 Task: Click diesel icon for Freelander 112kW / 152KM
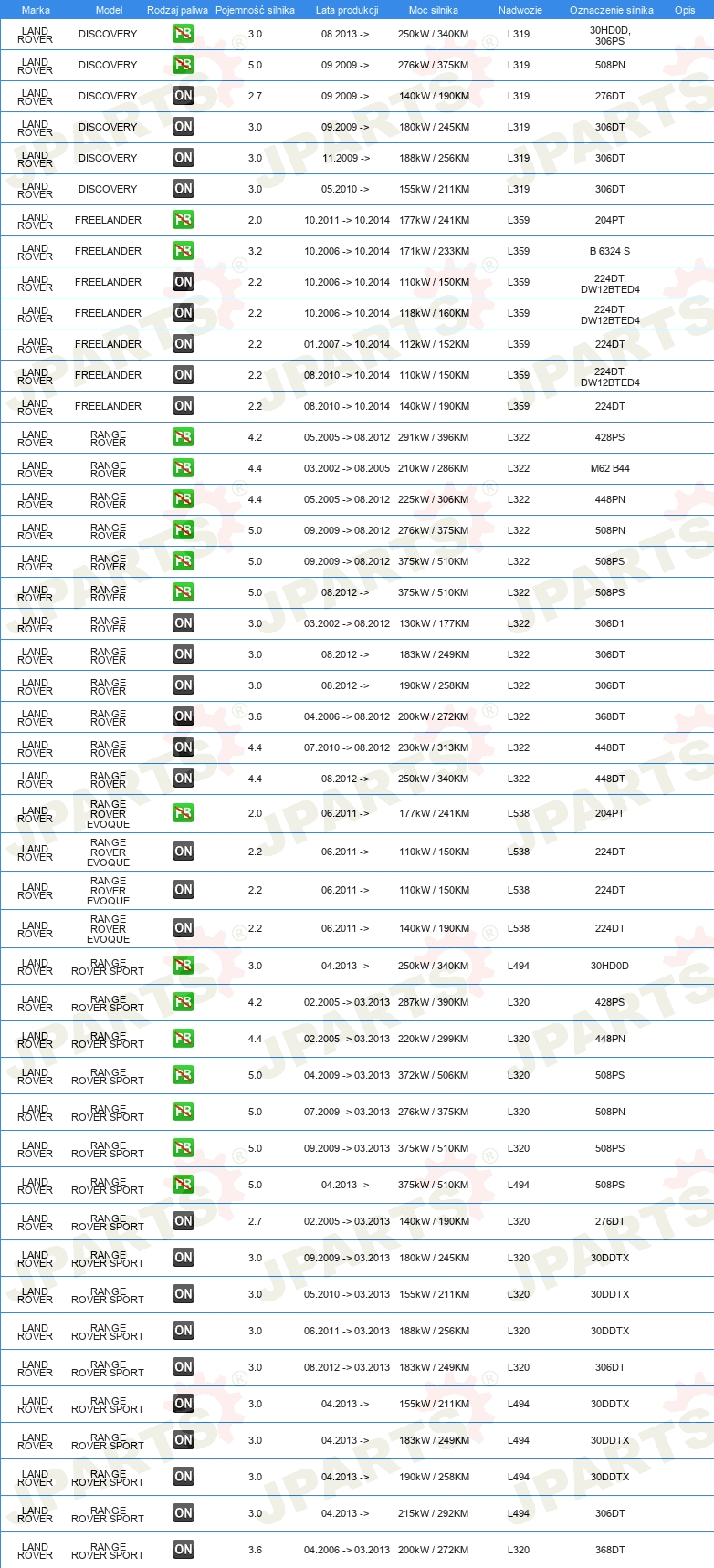coord(184,344)
